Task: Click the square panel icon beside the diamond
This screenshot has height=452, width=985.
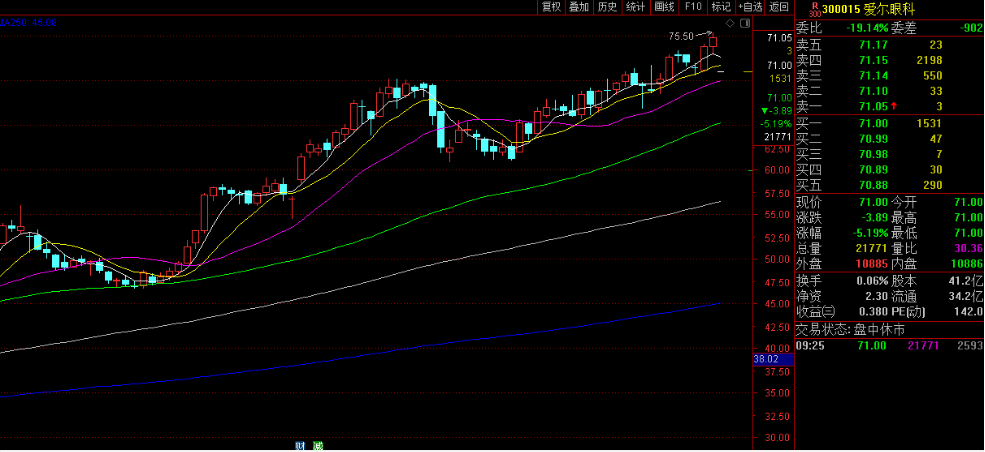Action: 743,22
